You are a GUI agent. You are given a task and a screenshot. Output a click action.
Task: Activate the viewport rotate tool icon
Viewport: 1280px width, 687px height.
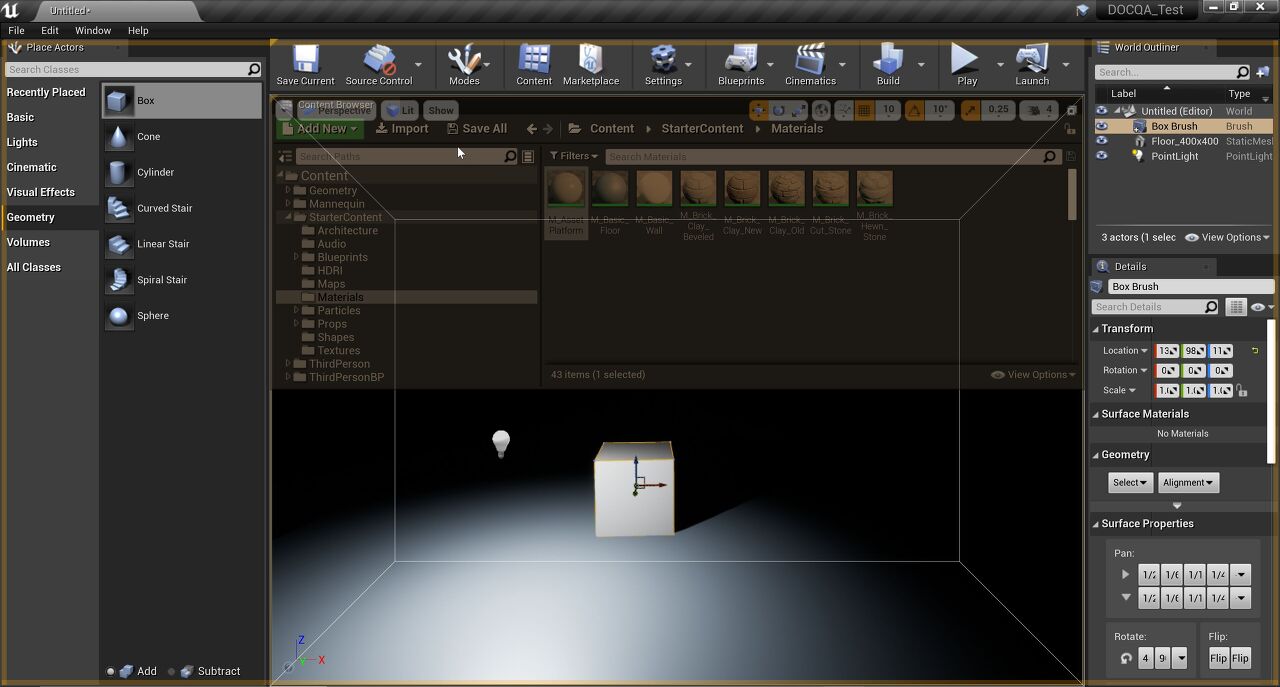tap(778, 110)
